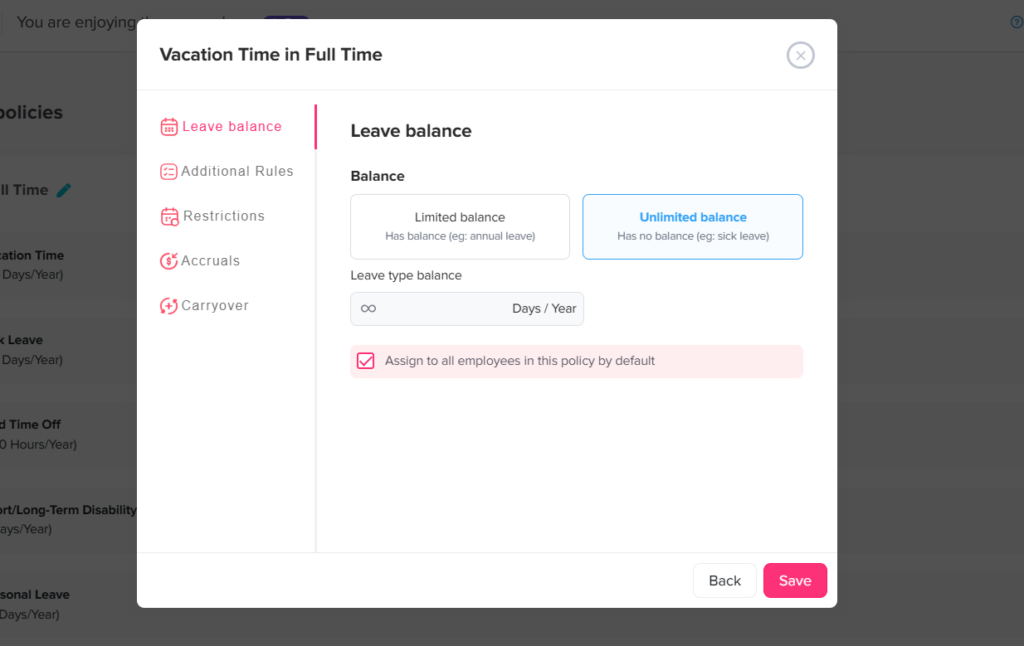Go to the Accruals tab

pos(210,261)
